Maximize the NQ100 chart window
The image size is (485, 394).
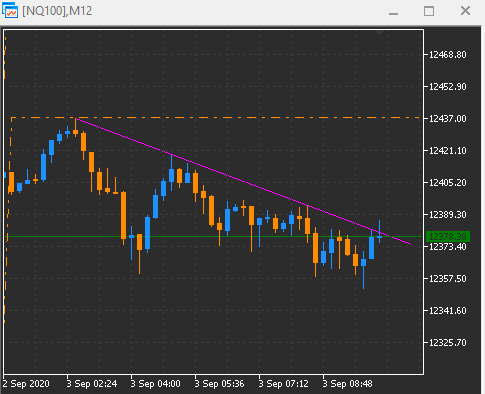pyautogui.click(x=429, y=11)
